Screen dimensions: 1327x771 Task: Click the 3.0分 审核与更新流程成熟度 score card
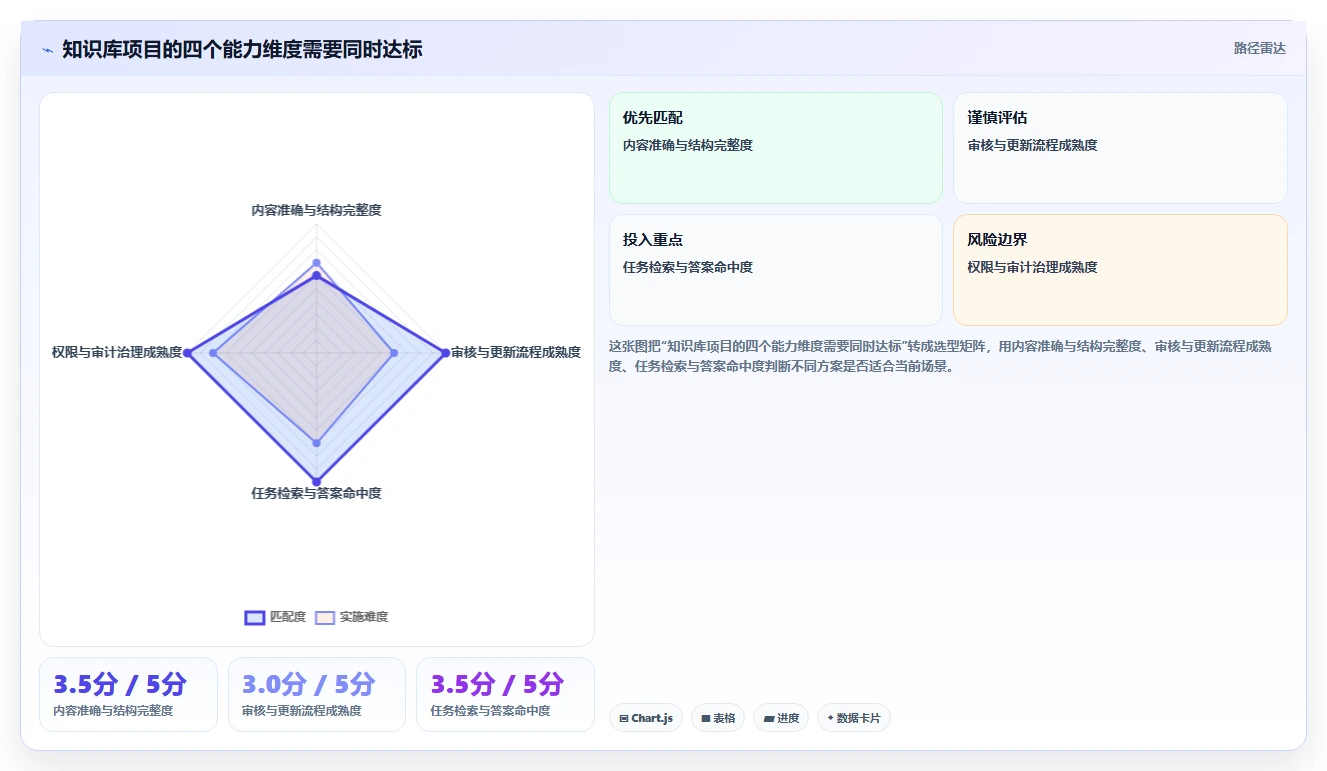point(317,694)
